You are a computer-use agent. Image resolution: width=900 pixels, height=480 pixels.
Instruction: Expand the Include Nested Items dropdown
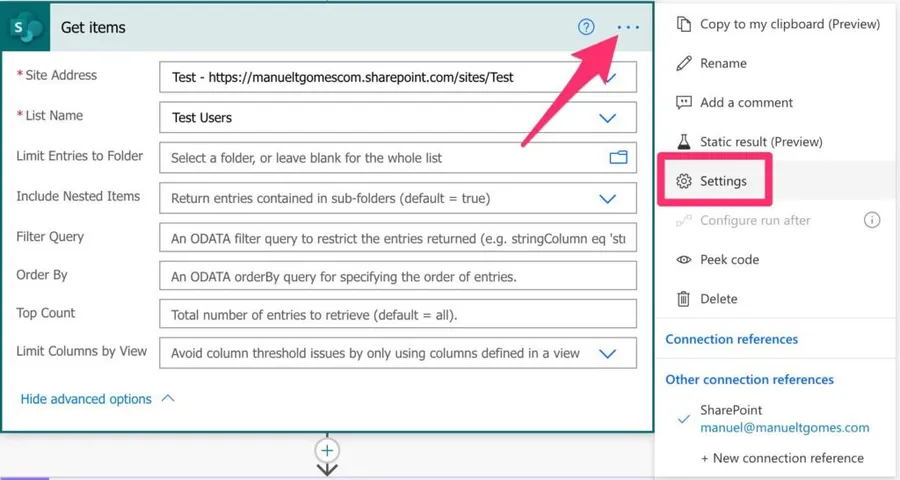(607, 198)
